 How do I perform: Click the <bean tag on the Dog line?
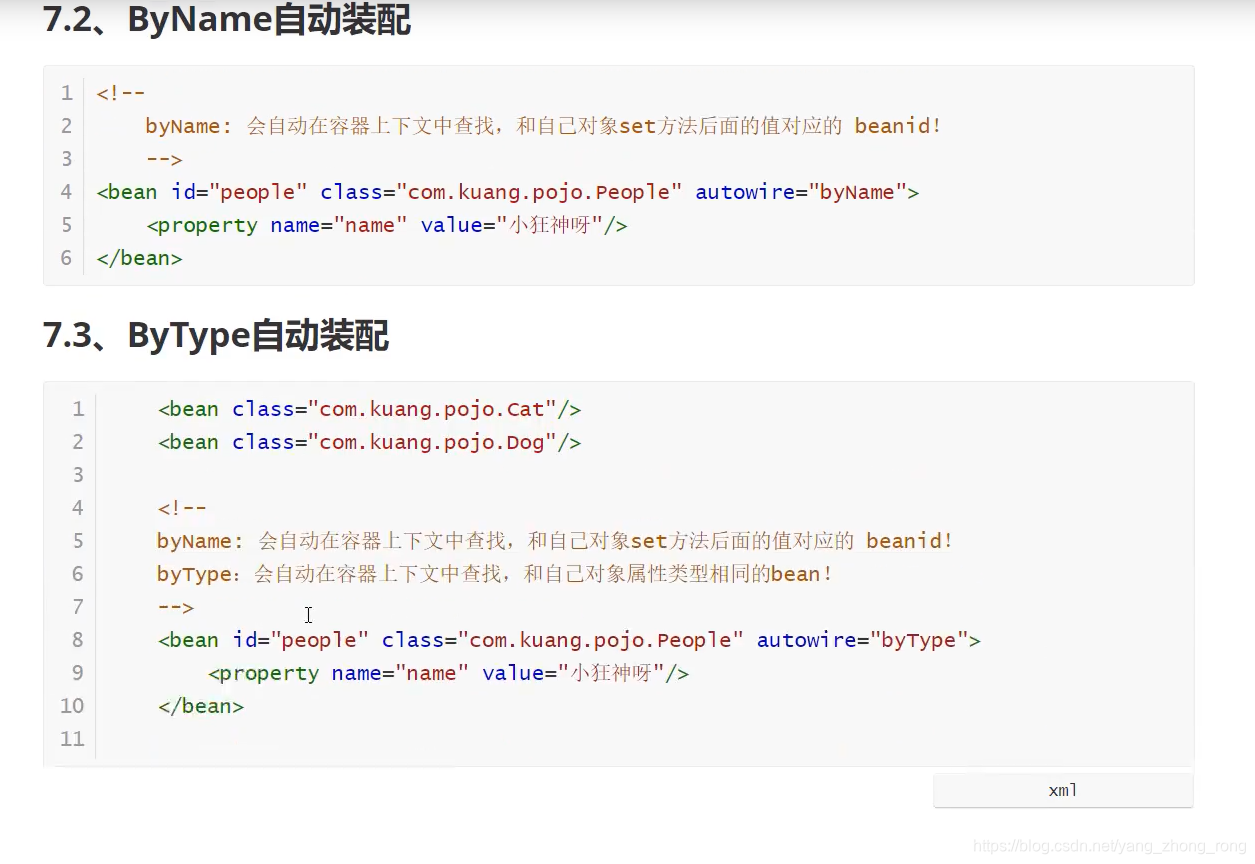pyautogui.click(x=188, y=442)
